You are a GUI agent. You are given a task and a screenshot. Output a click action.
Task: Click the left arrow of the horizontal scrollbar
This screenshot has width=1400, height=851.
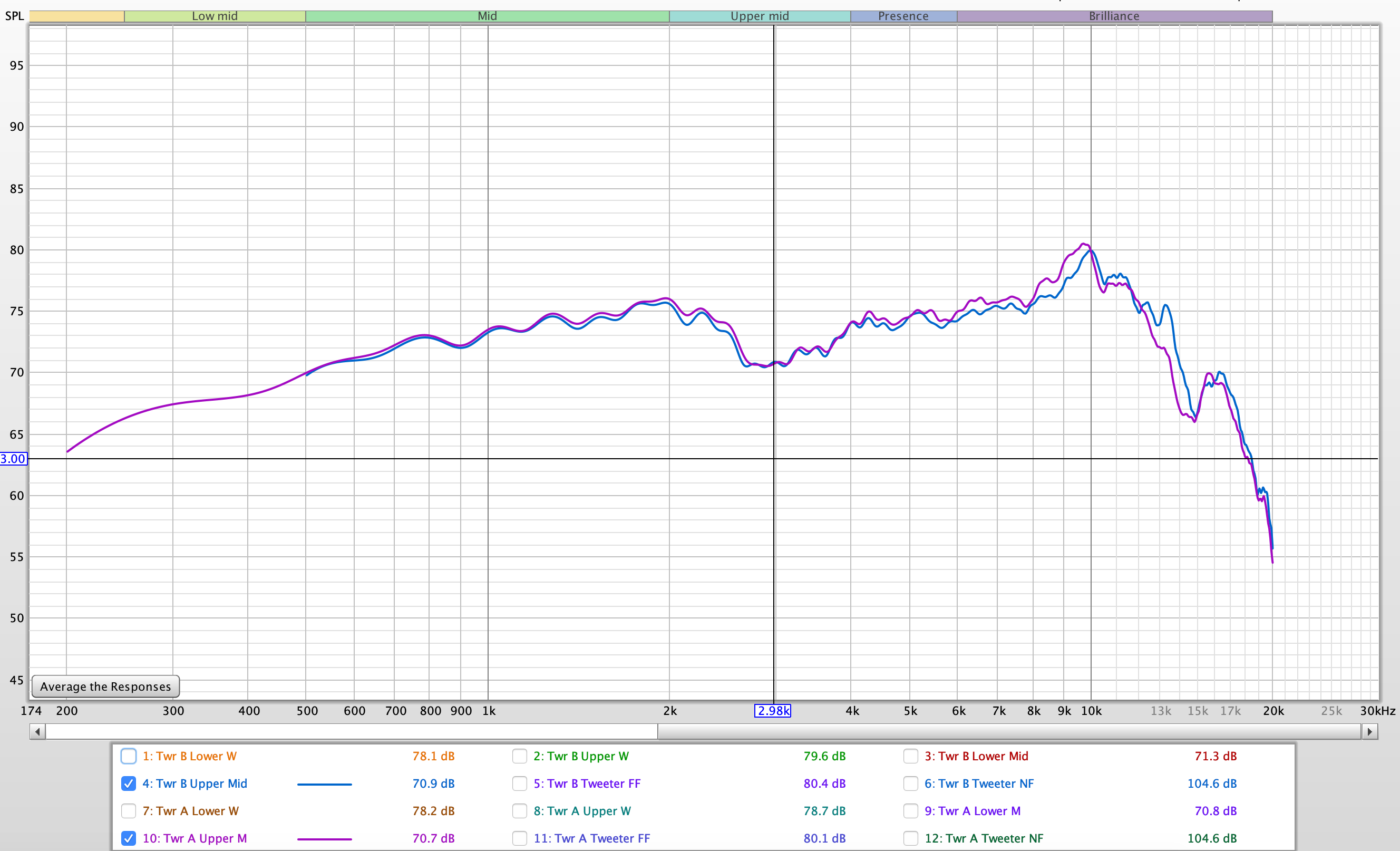37,732
